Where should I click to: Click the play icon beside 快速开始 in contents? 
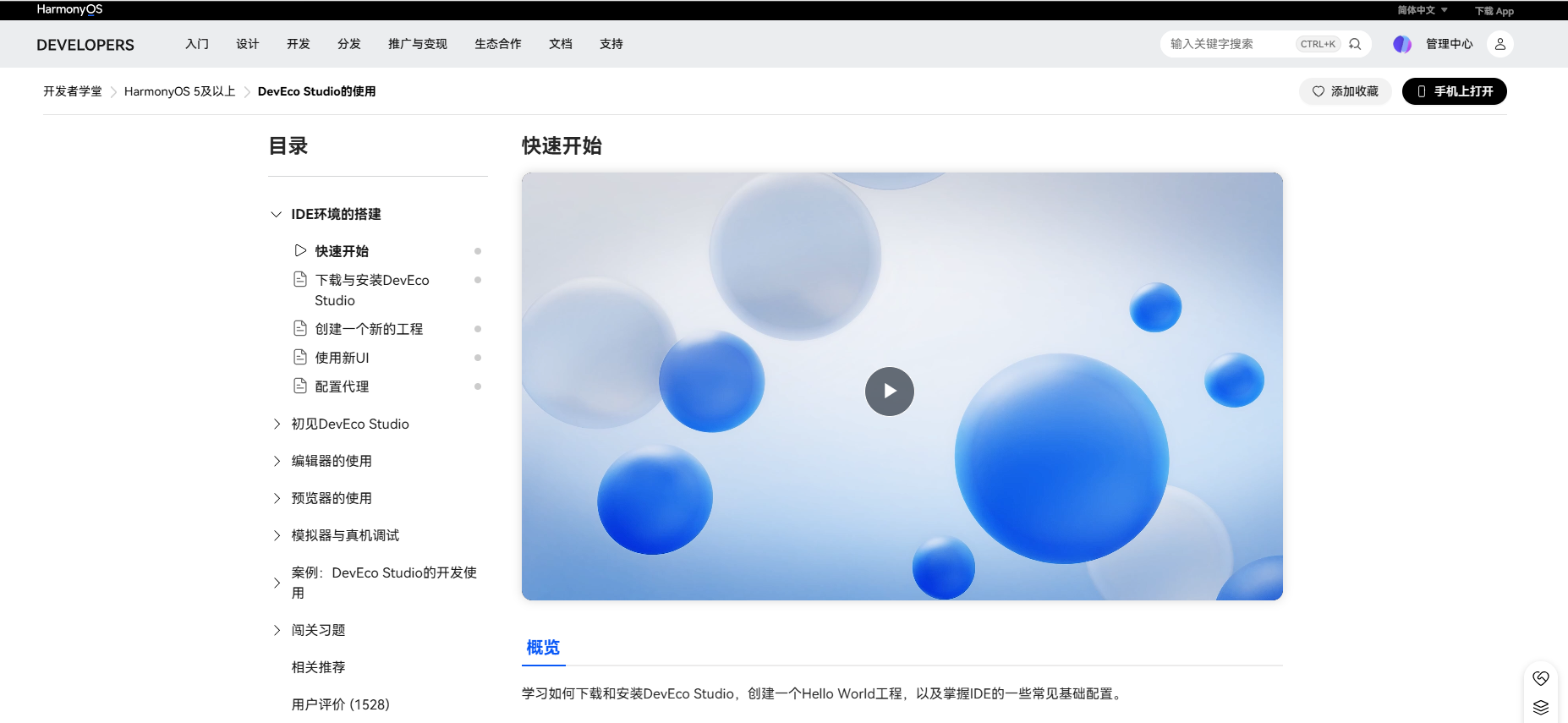coord(300,250)
